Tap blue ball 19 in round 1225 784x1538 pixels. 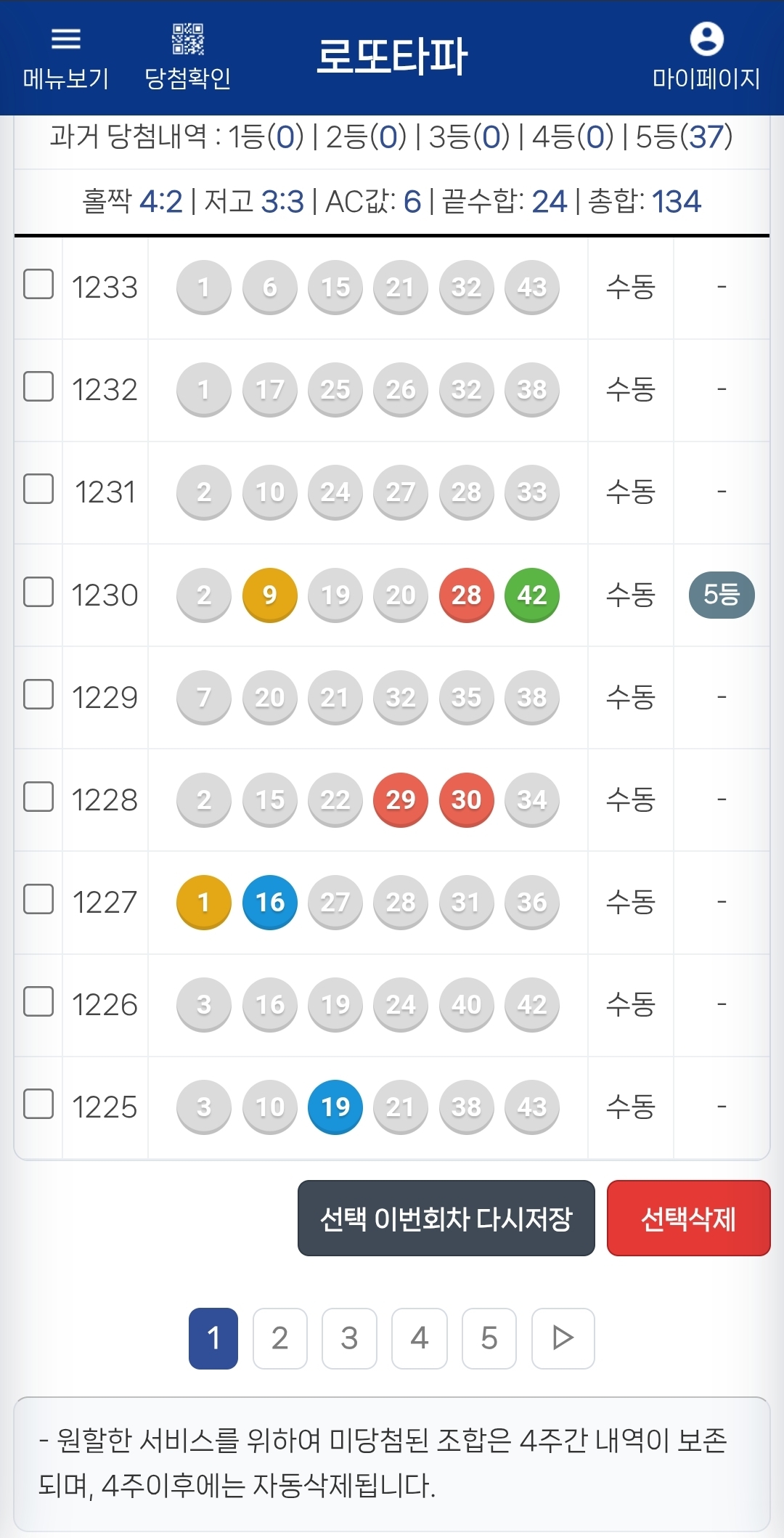[x=335, y=1107]
